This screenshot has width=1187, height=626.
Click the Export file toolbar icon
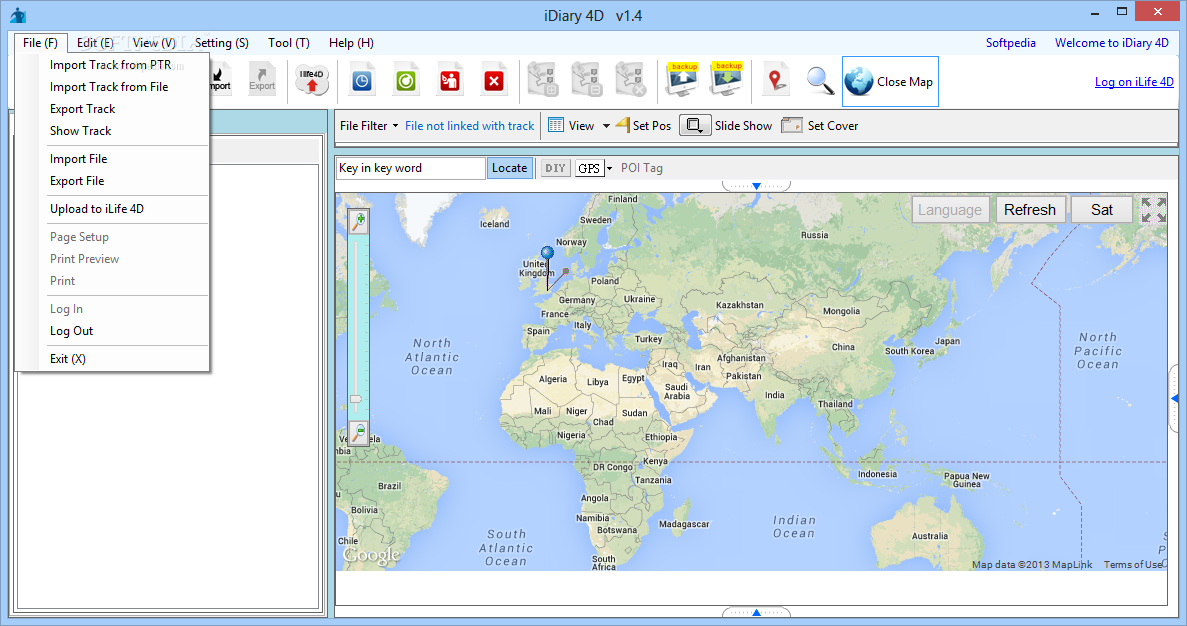click(x=262, y=78)
